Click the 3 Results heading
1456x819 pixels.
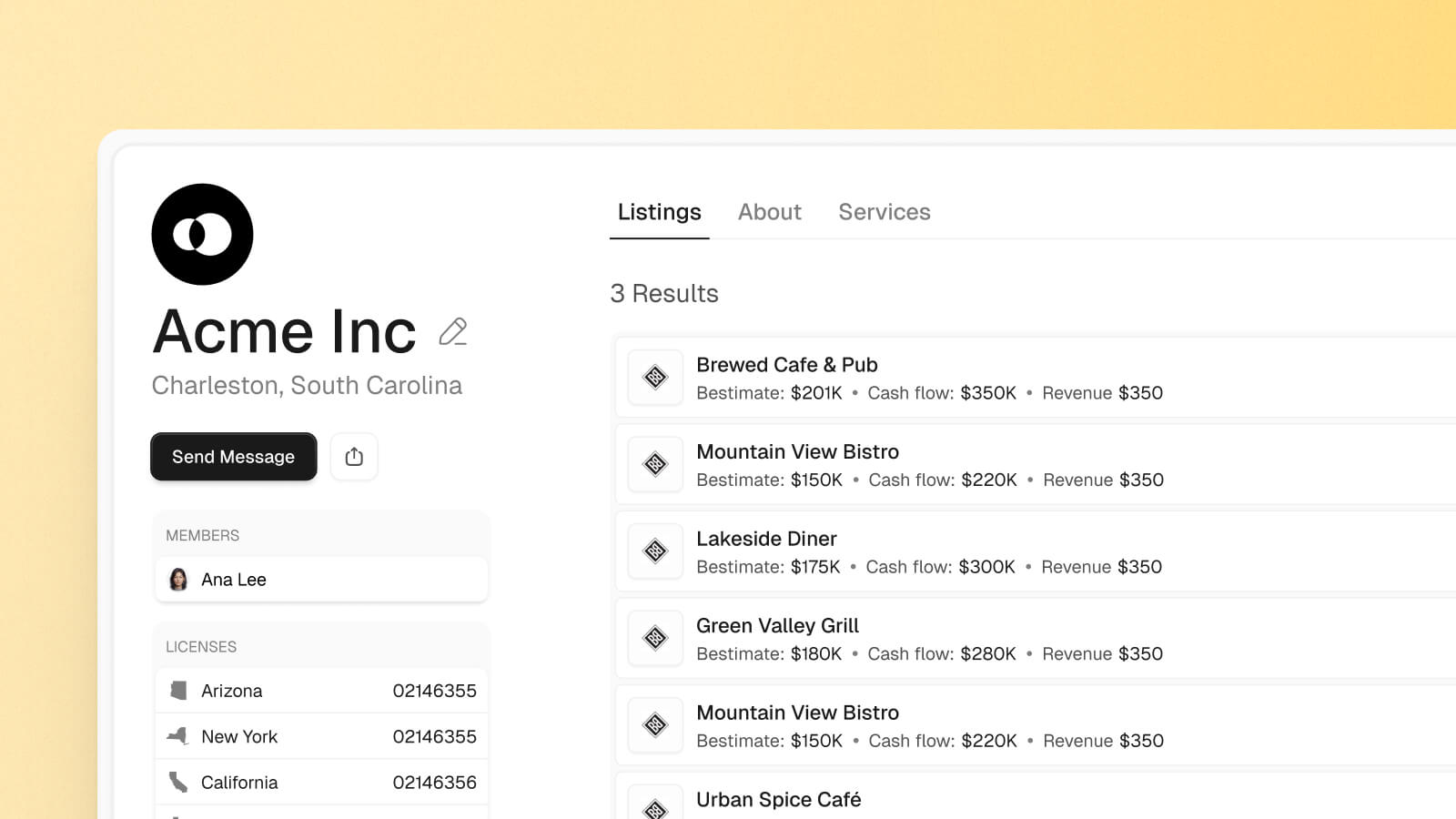664,294
